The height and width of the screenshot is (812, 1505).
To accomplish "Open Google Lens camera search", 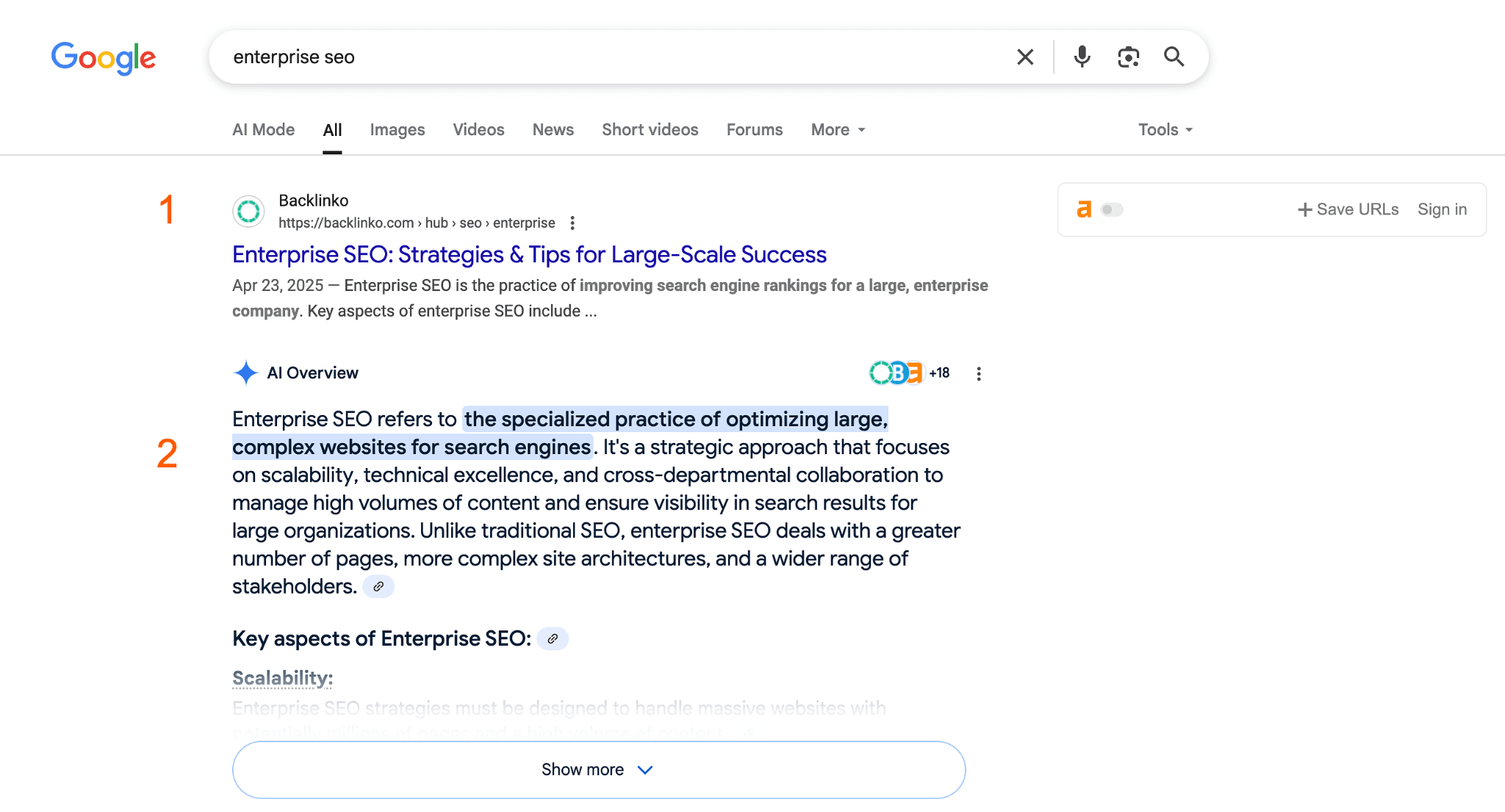I will tap(1129, 57).
